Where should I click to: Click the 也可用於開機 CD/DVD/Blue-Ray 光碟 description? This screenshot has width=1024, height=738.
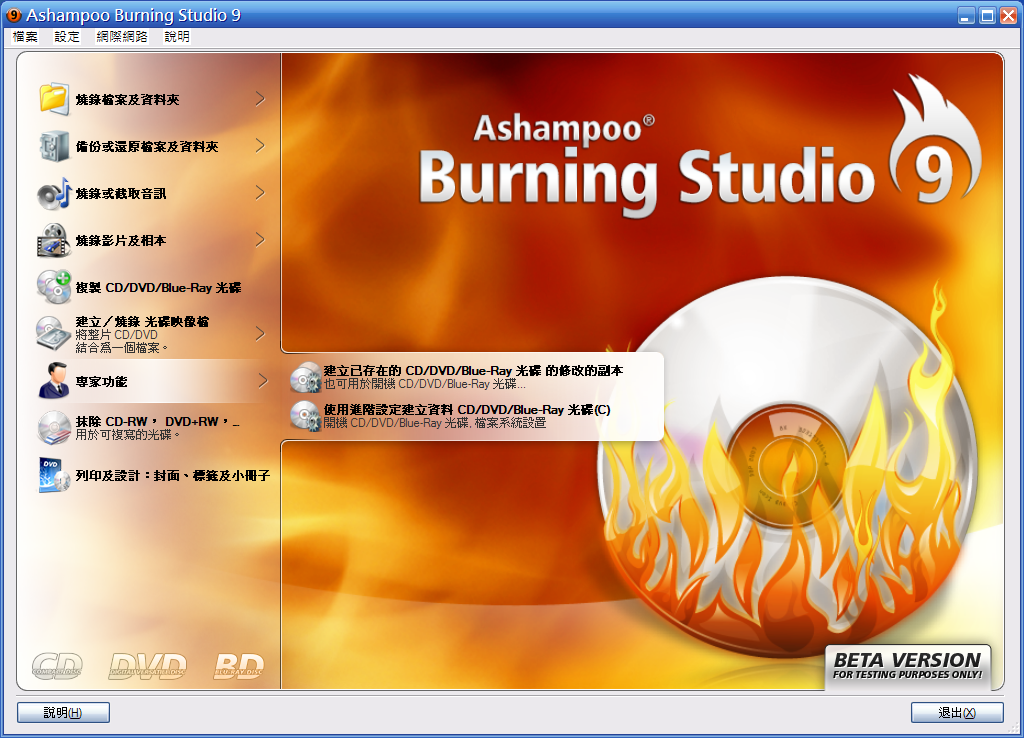[x=425, y=384]
